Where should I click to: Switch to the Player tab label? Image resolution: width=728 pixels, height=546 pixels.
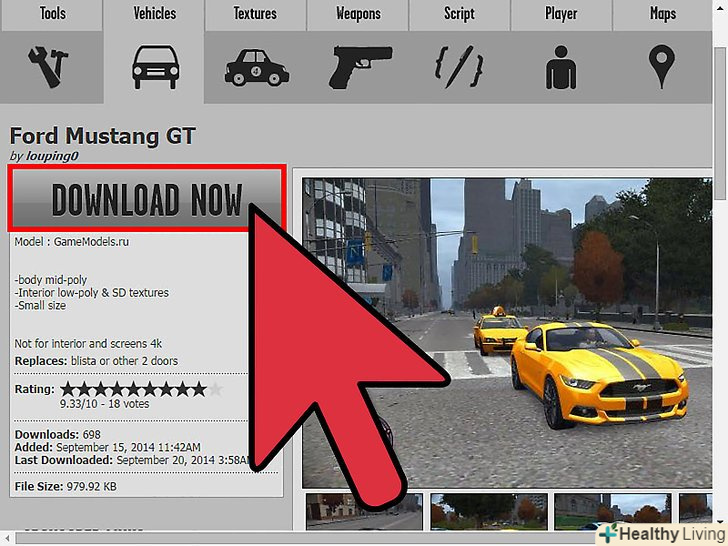coord(561,13)
